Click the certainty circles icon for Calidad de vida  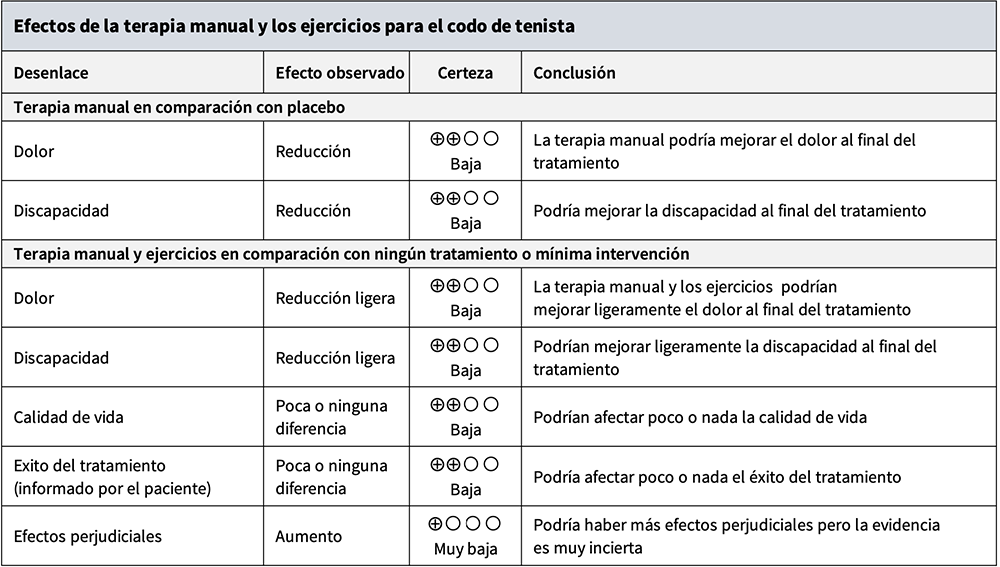click(x=465, y=405)
